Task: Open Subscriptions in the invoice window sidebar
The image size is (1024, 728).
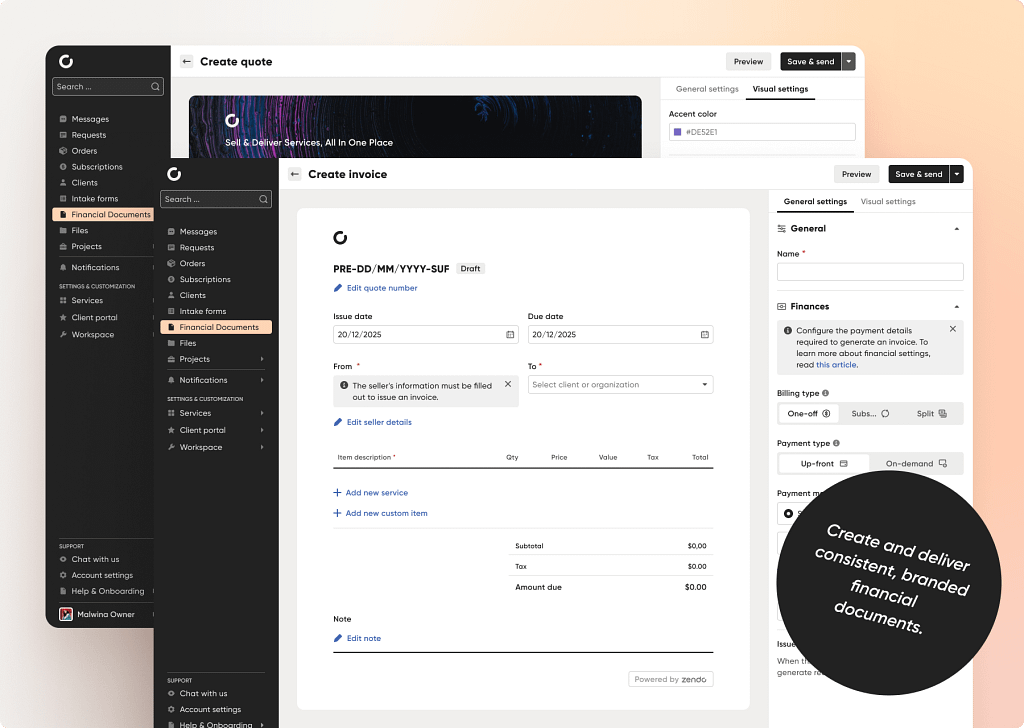Action: (x=204, y=279)
